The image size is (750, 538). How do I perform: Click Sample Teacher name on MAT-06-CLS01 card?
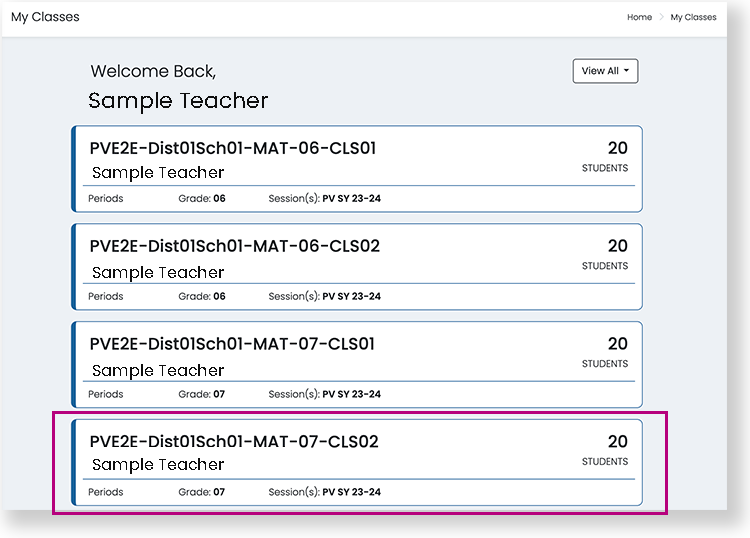pyautogui.click(x=158, y=173)
